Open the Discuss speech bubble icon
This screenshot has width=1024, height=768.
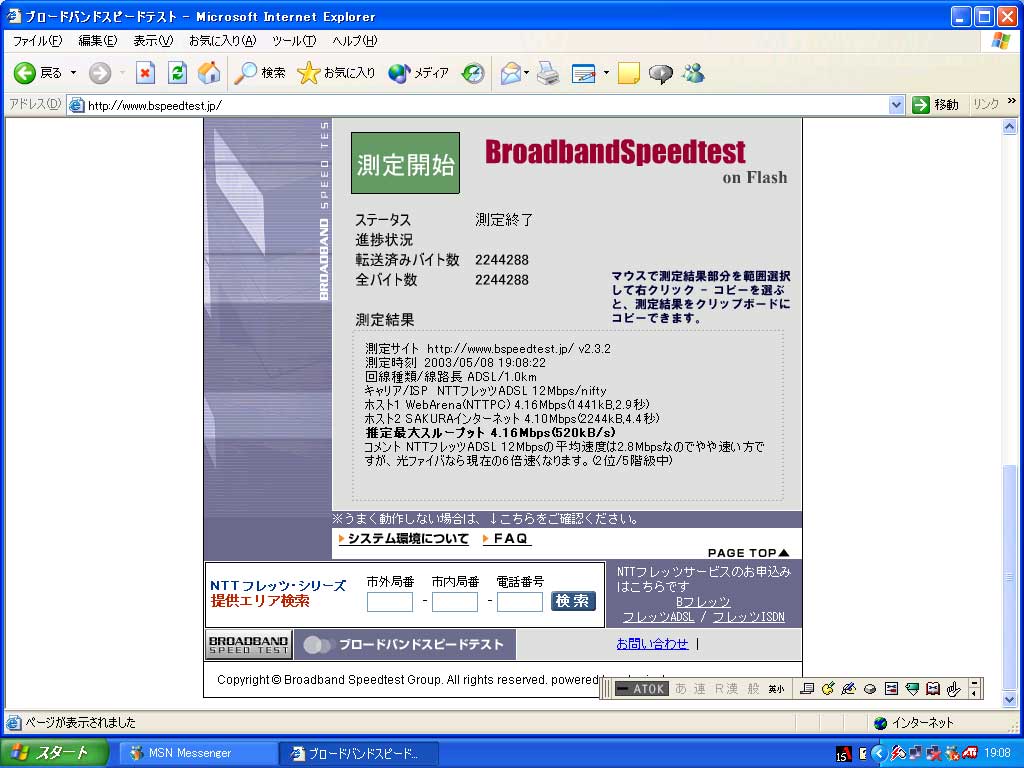(x=660, y=73)
